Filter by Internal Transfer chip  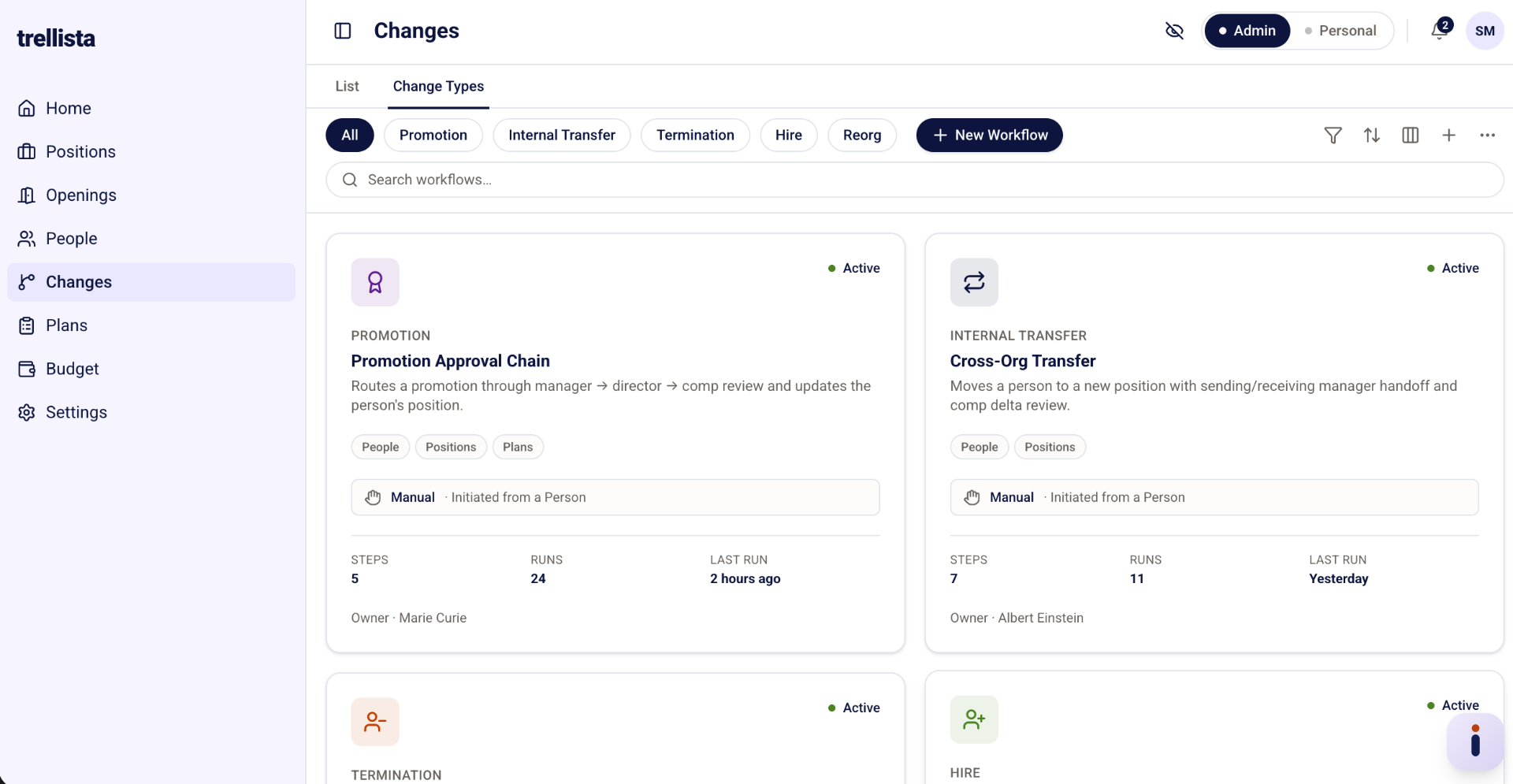pos(562,136)
